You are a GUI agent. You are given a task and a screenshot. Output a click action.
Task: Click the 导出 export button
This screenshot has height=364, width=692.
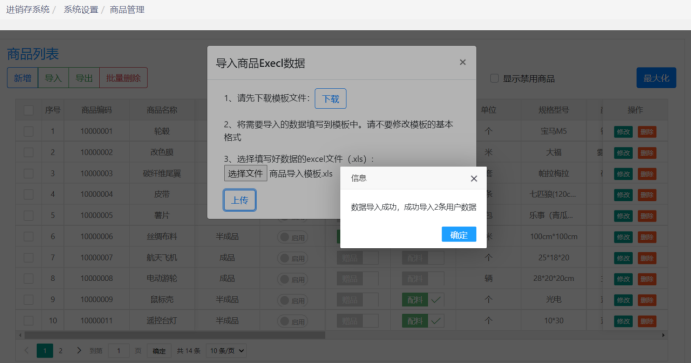click(84, 78)
